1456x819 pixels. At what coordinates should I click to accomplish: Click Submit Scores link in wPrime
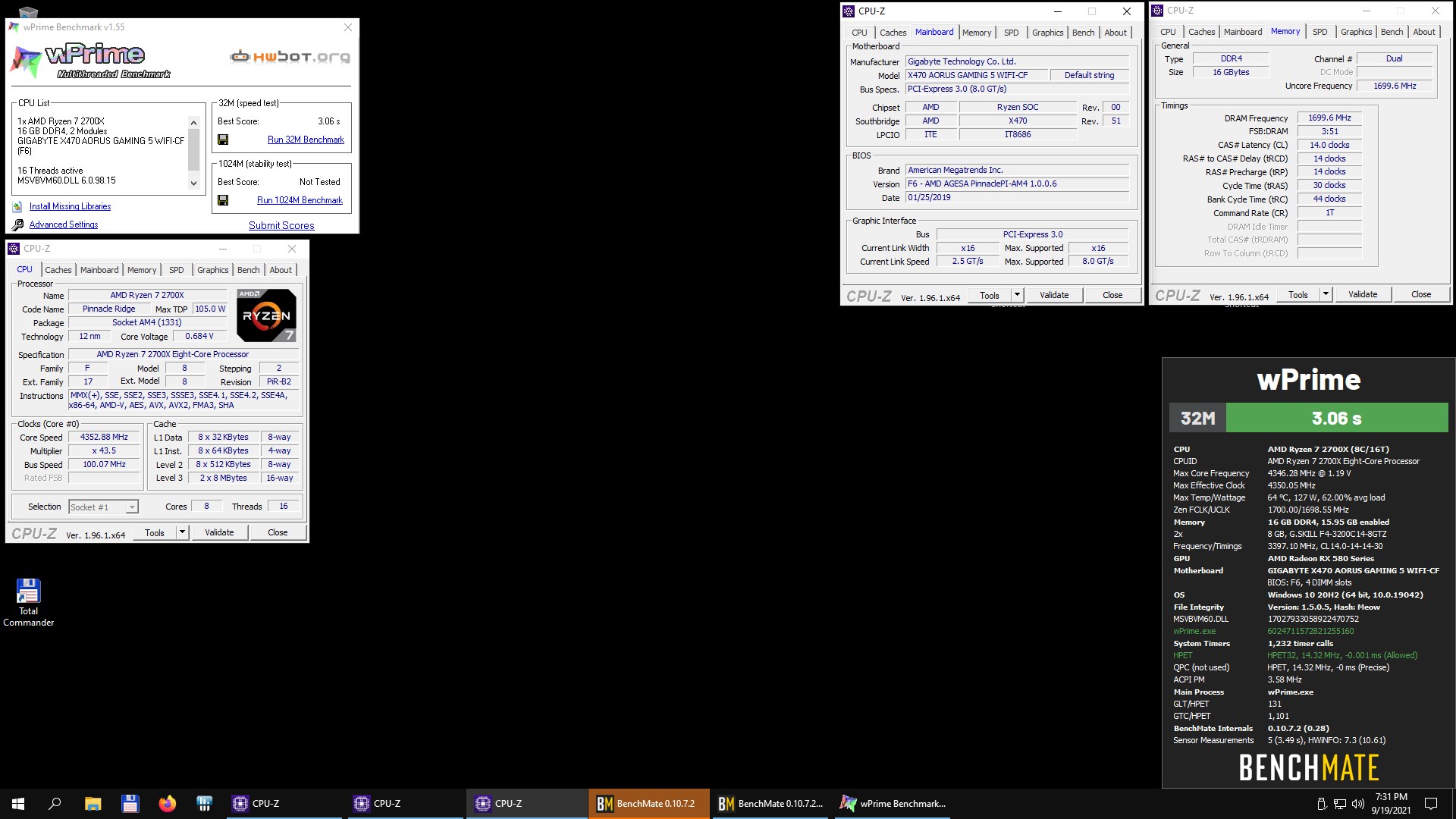(x=281, y=225)
